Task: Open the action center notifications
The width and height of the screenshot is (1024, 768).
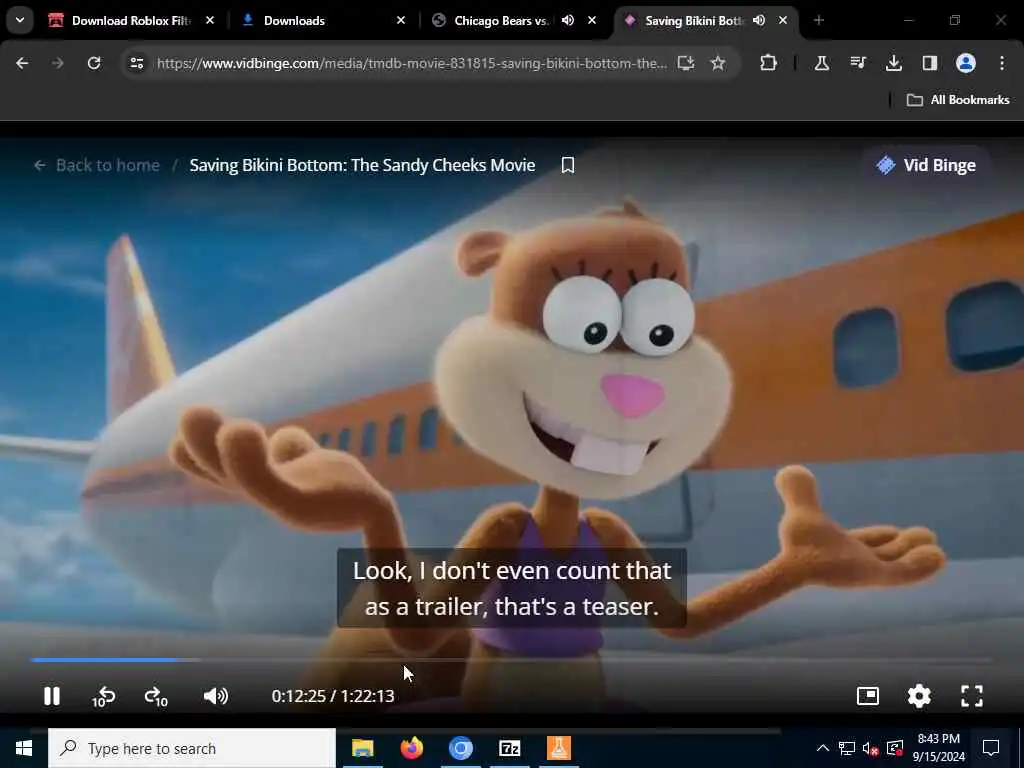Action: coord(991,748)
